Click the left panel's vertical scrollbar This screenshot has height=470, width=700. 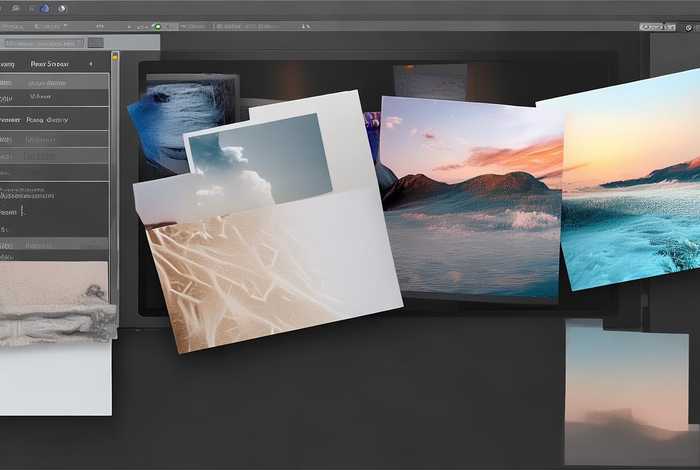click(x=115, y=180)
